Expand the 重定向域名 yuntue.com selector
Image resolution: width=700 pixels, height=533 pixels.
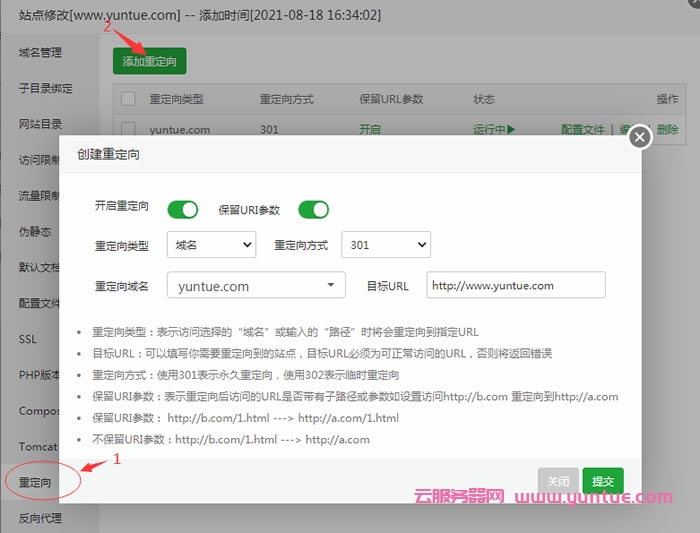[256, 286]
